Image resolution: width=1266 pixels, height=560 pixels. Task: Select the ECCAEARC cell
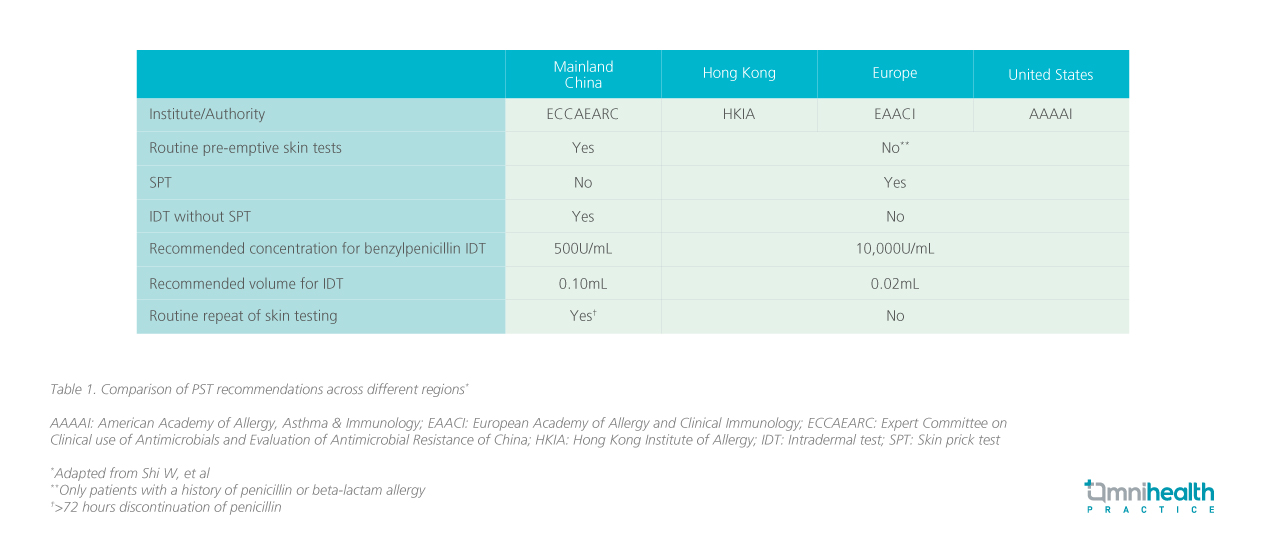tap(583, 115)
